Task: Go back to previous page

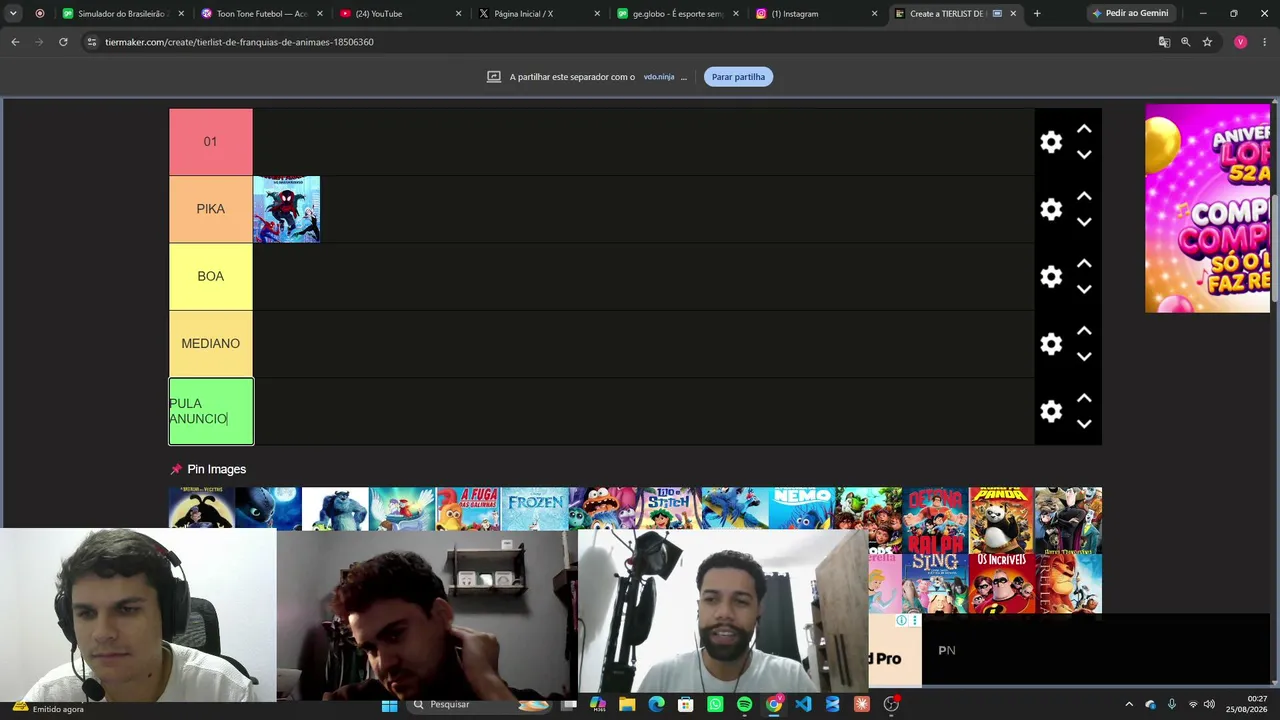Action: [x=15, y=42]
